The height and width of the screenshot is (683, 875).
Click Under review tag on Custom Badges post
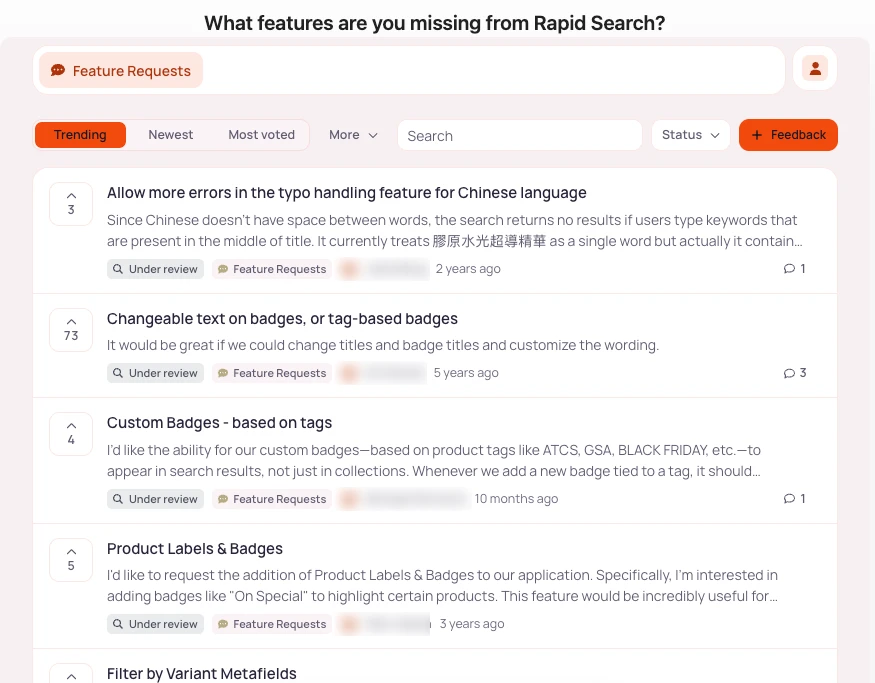pos(156,499)
